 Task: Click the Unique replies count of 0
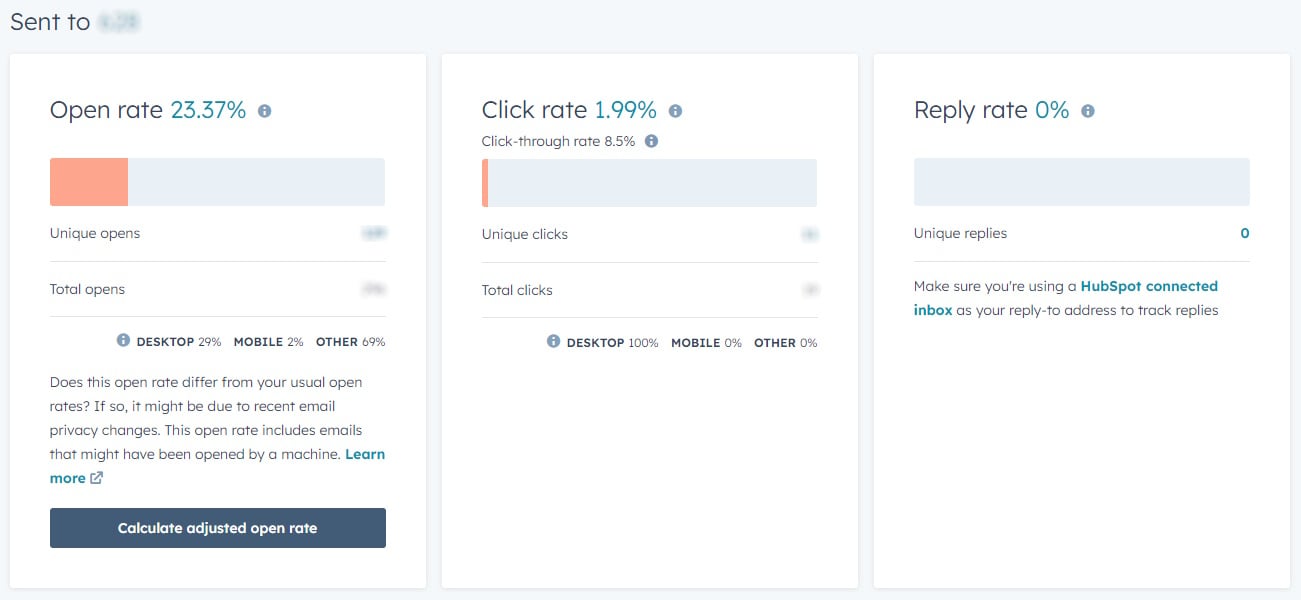[1245, 233]
